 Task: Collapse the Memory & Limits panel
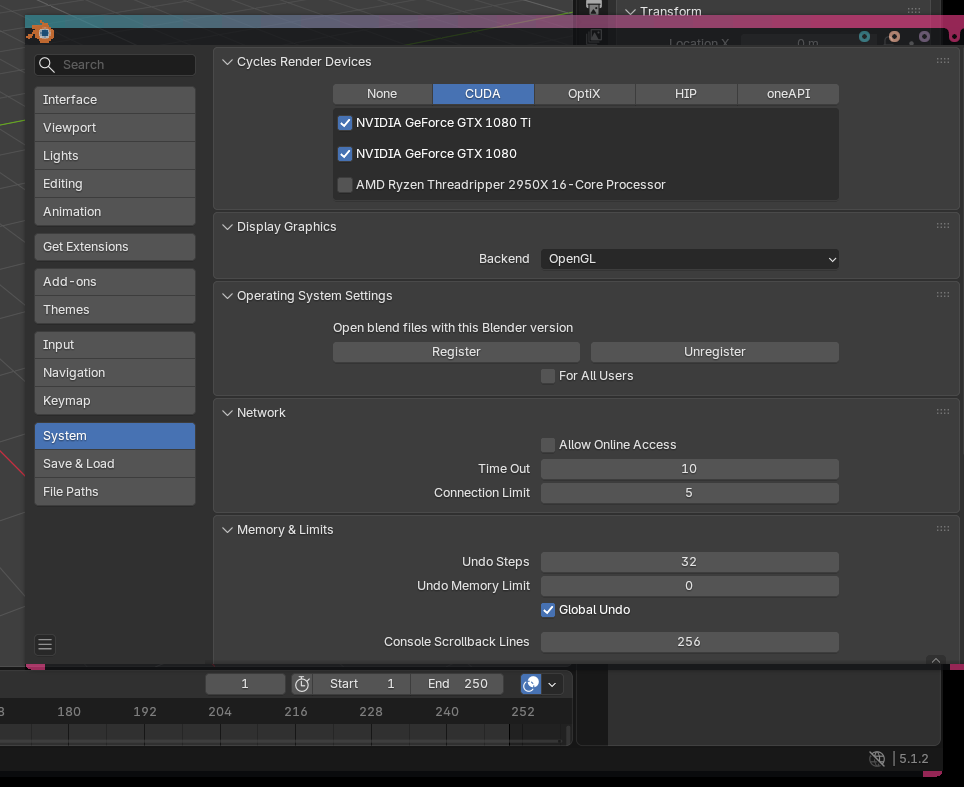[x=227, y=530]
